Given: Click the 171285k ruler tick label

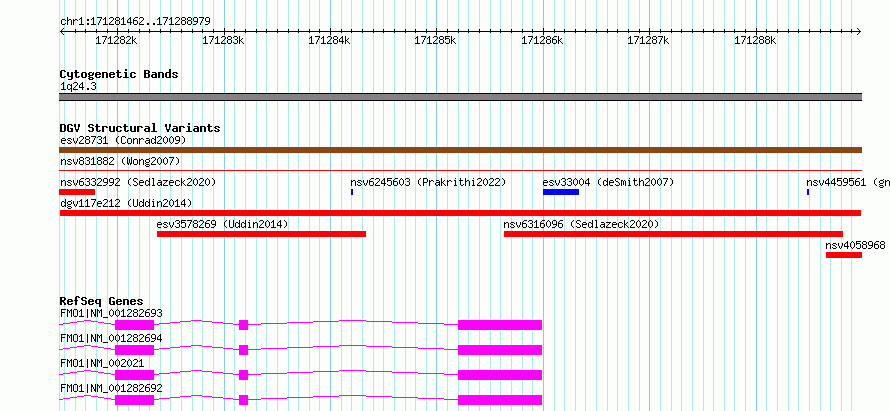Looking at the screenshot, I should [x=435, y=40].
